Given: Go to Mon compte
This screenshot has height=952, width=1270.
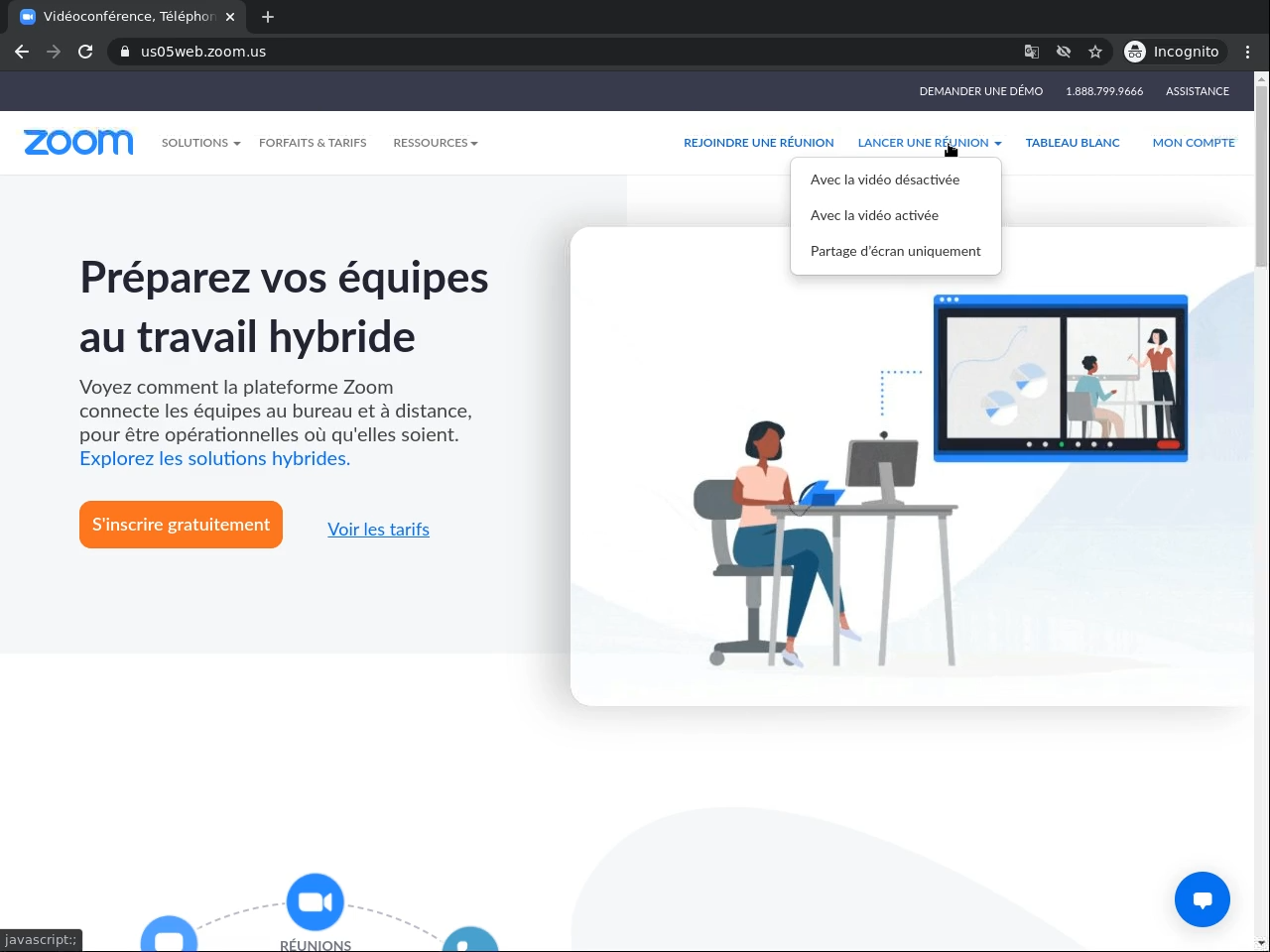Looking at the screenshot, I should click(1194, 143).
